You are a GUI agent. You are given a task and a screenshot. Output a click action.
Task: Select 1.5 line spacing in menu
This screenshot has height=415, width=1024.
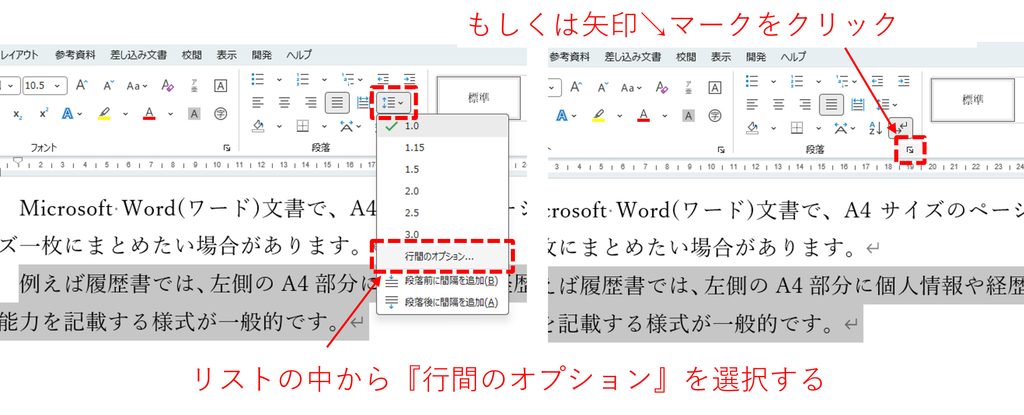[x=443, y=169]
